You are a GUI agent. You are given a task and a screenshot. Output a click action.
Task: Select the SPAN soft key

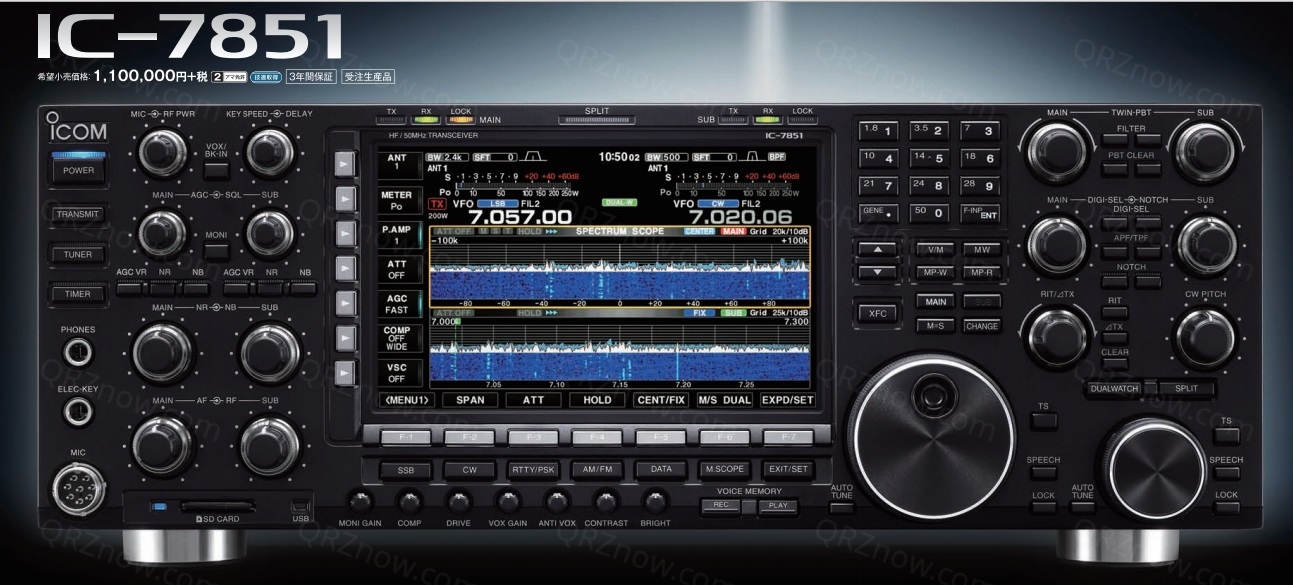tap(470, 400)
